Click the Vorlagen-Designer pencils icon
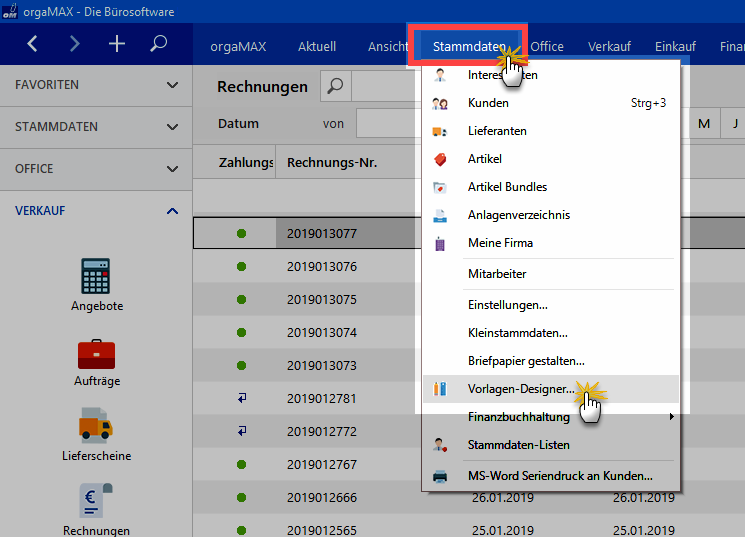 (x=440, y=389)
